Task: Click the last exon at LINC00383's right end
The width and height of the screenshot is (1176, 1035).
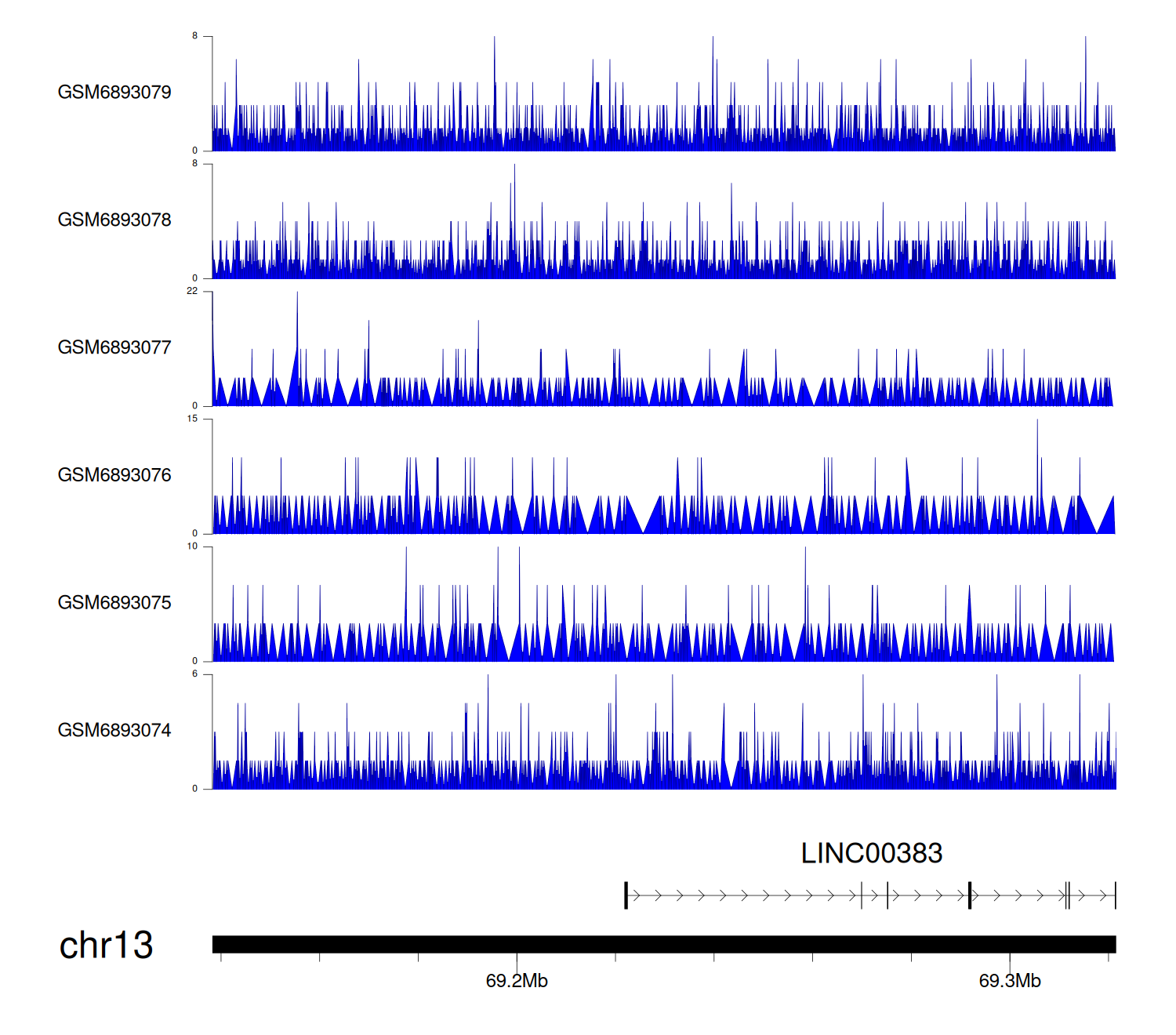Action: click(x=1114, y=895)
